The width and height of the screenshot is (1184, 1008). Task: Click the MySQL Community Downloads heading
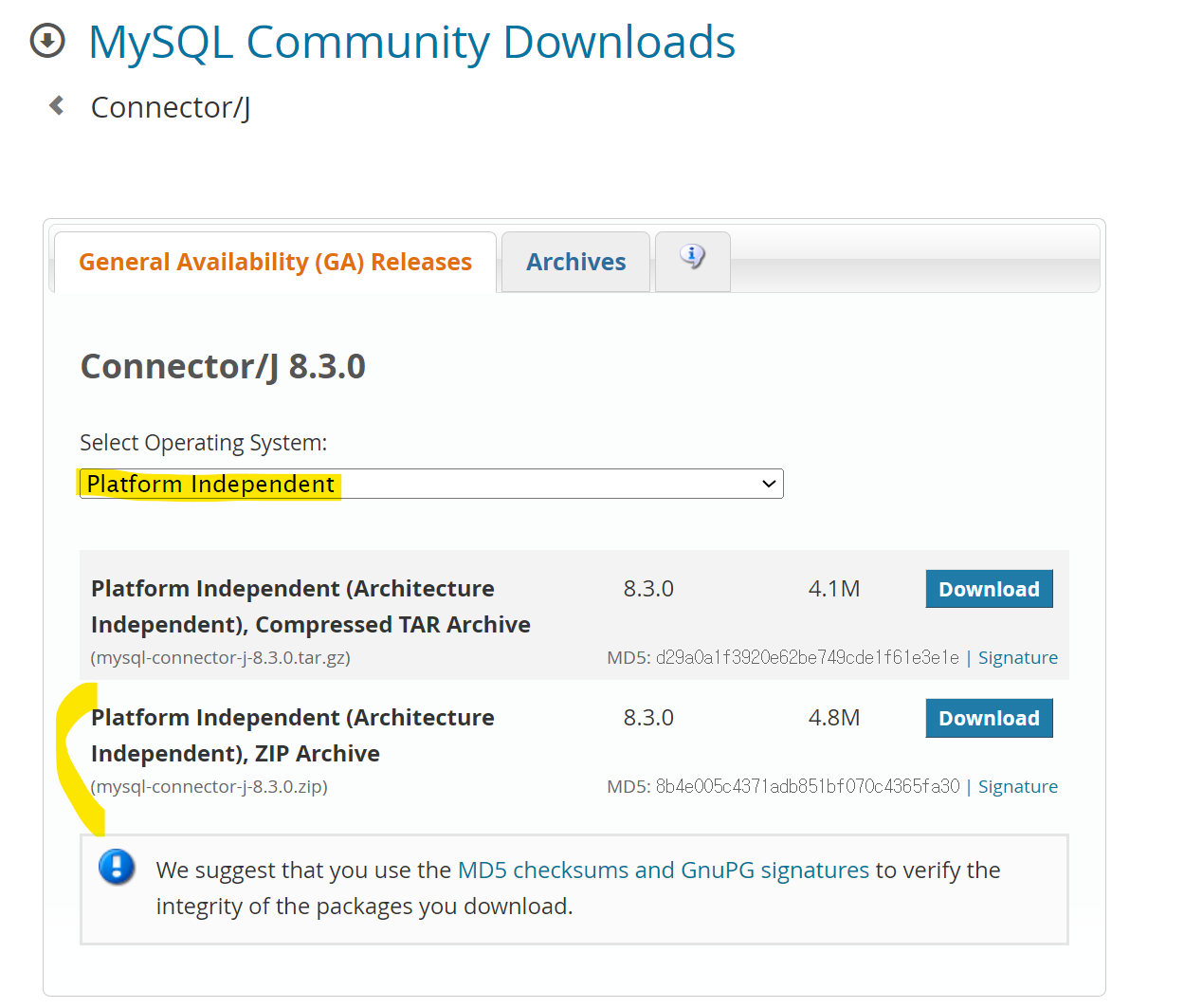[411, 42]
